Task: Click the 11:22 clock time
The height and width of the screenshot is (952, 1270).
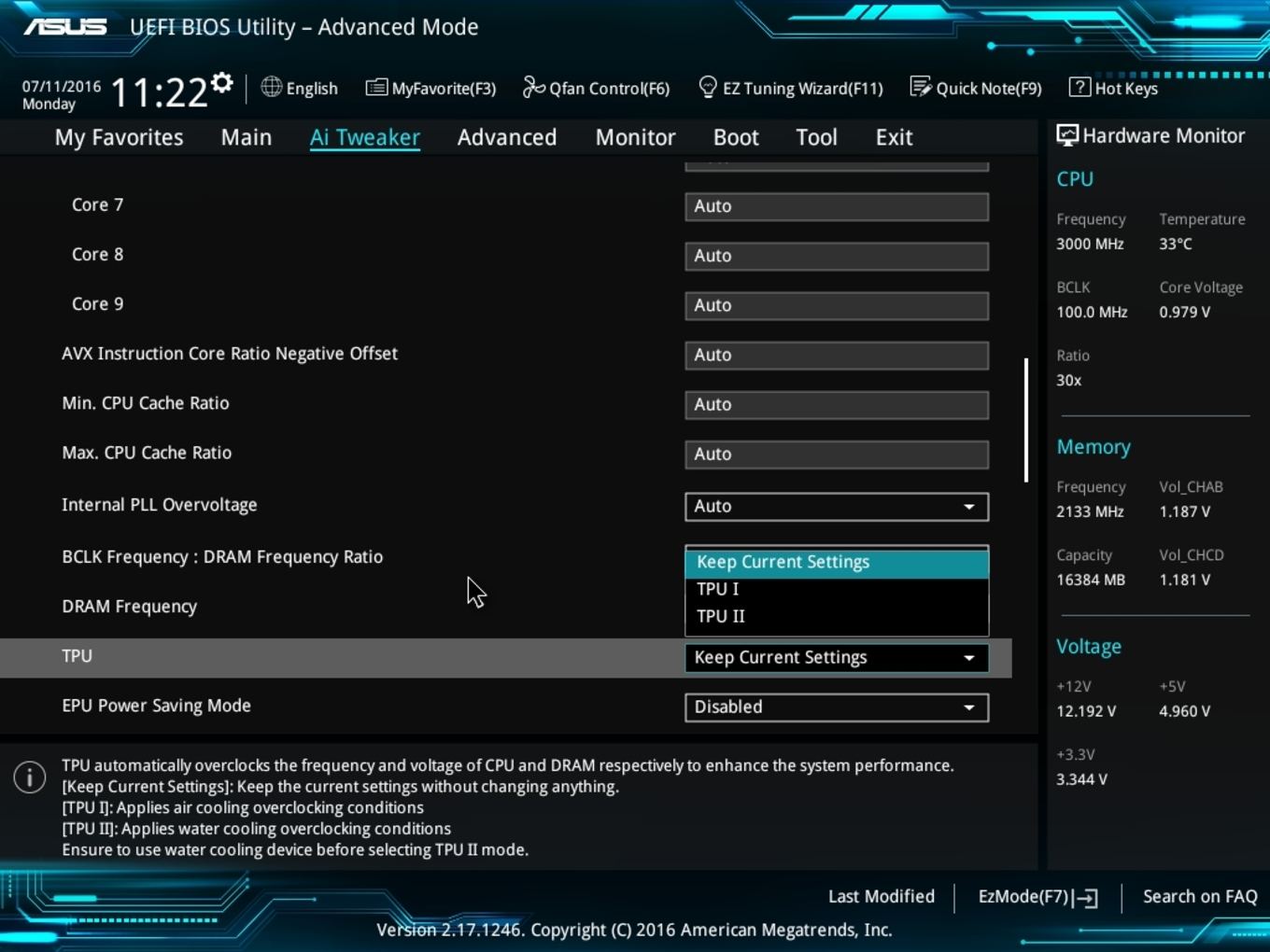Action: tap(159, 92)
